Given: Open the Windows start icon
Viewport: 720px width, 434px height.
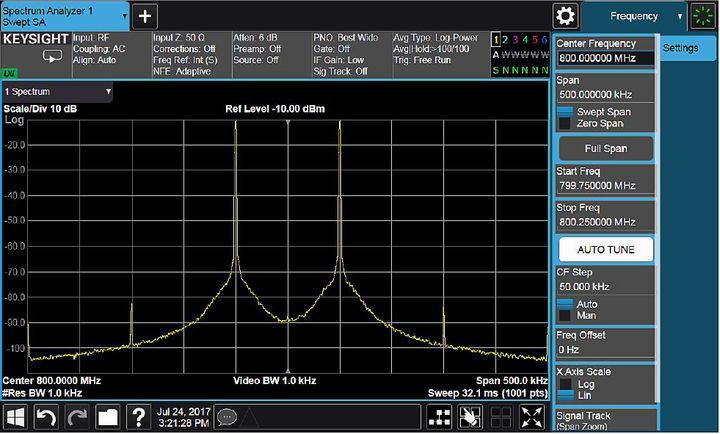Looking at the screenshot, I should (x=16, y=416).
